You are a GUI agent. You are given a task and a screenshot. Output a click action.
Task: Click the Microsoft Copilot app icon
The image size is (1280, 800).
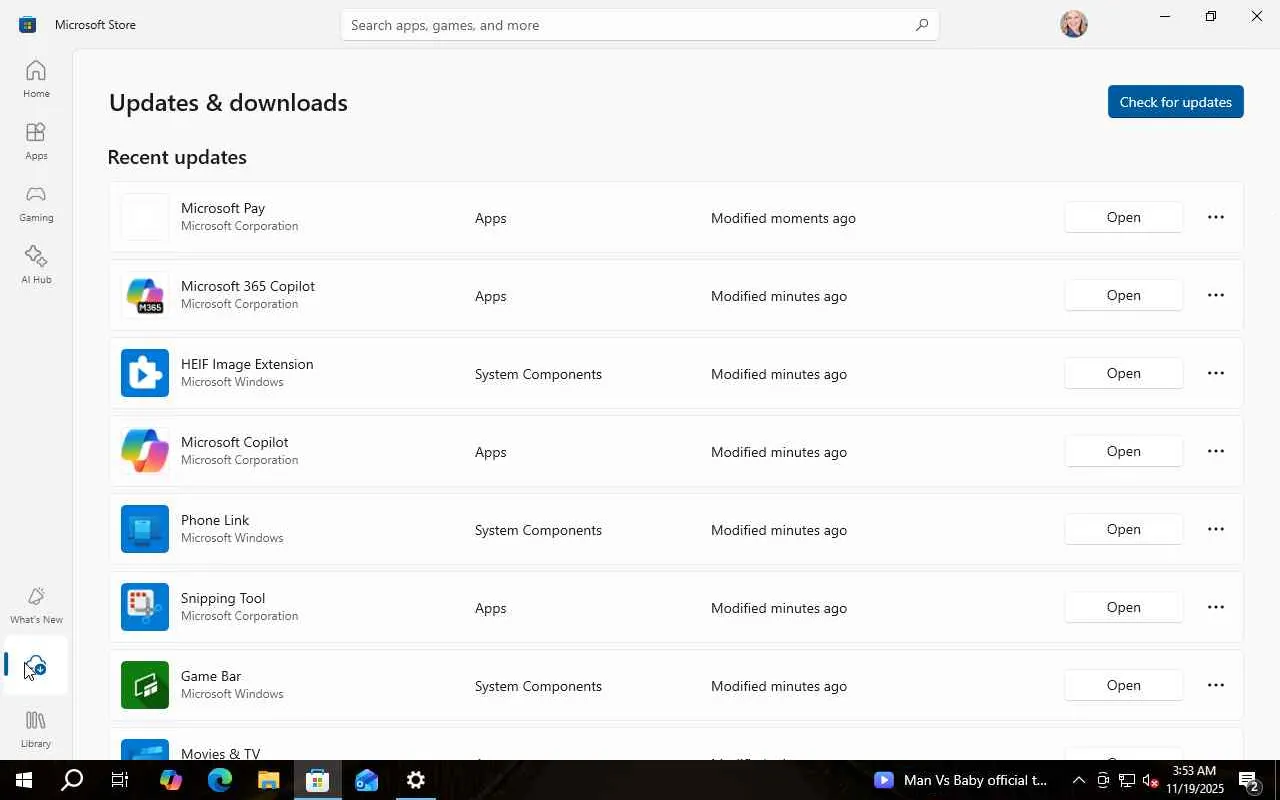(145, 452)
